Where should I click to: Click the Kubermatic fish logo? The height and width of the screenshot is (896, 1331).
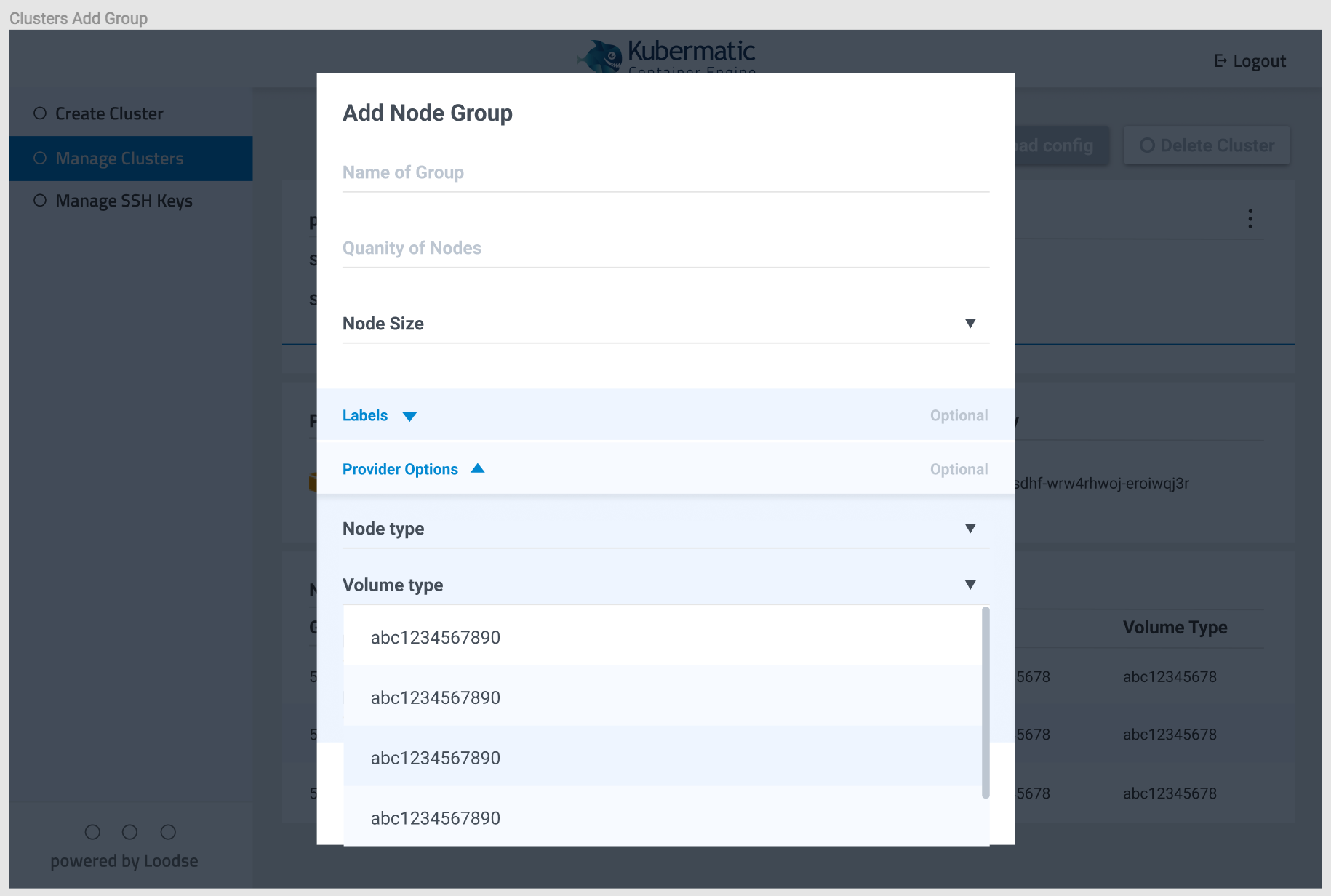coord(599,55)
